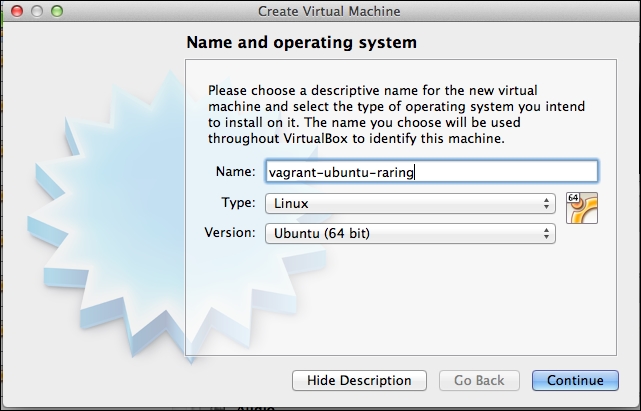Click the 'Name and operating system' heading
The width and height of the screenshot is (641, 411).
coord(302,43)
